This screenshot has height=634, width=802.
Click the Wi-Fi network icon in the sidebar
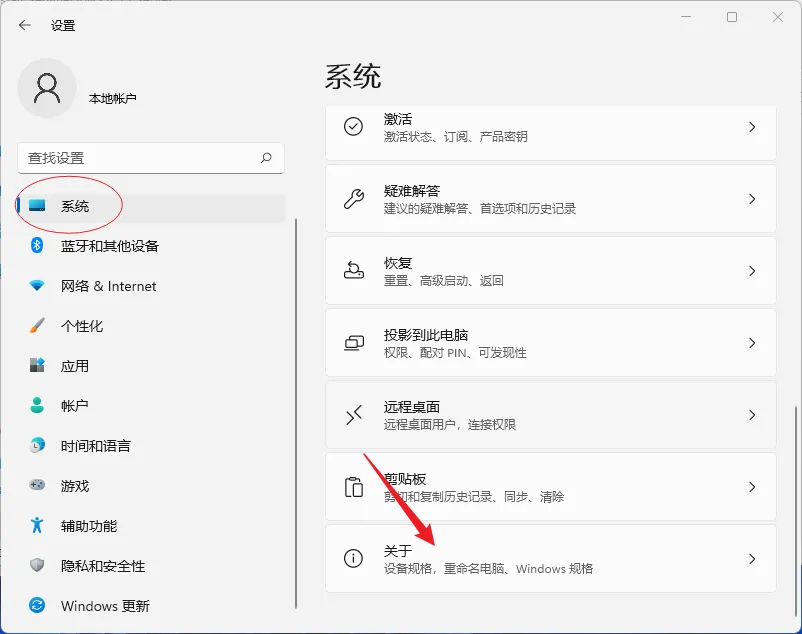pos(37,285)
